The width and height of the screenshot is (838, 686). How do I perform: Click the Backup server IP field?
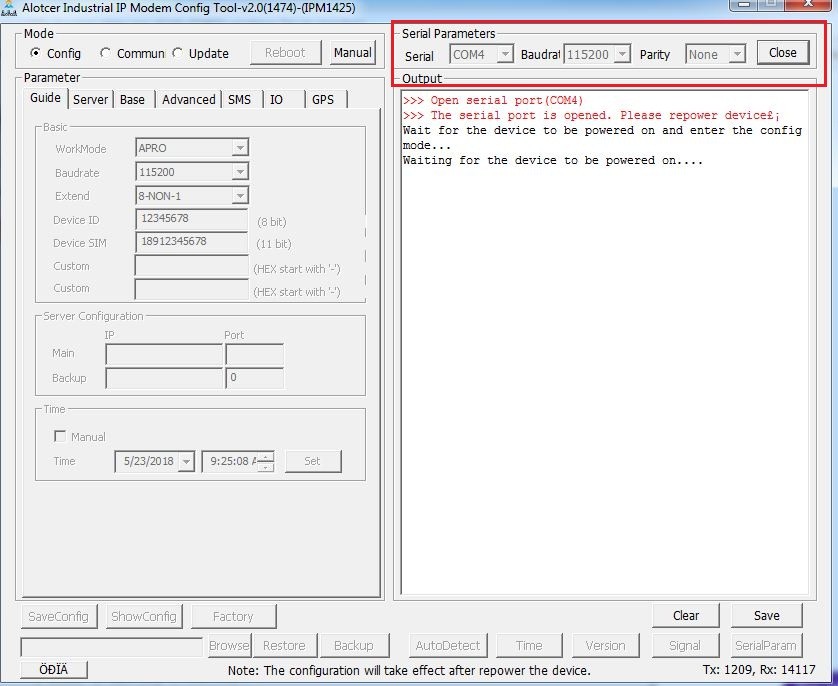coord(164,378)
